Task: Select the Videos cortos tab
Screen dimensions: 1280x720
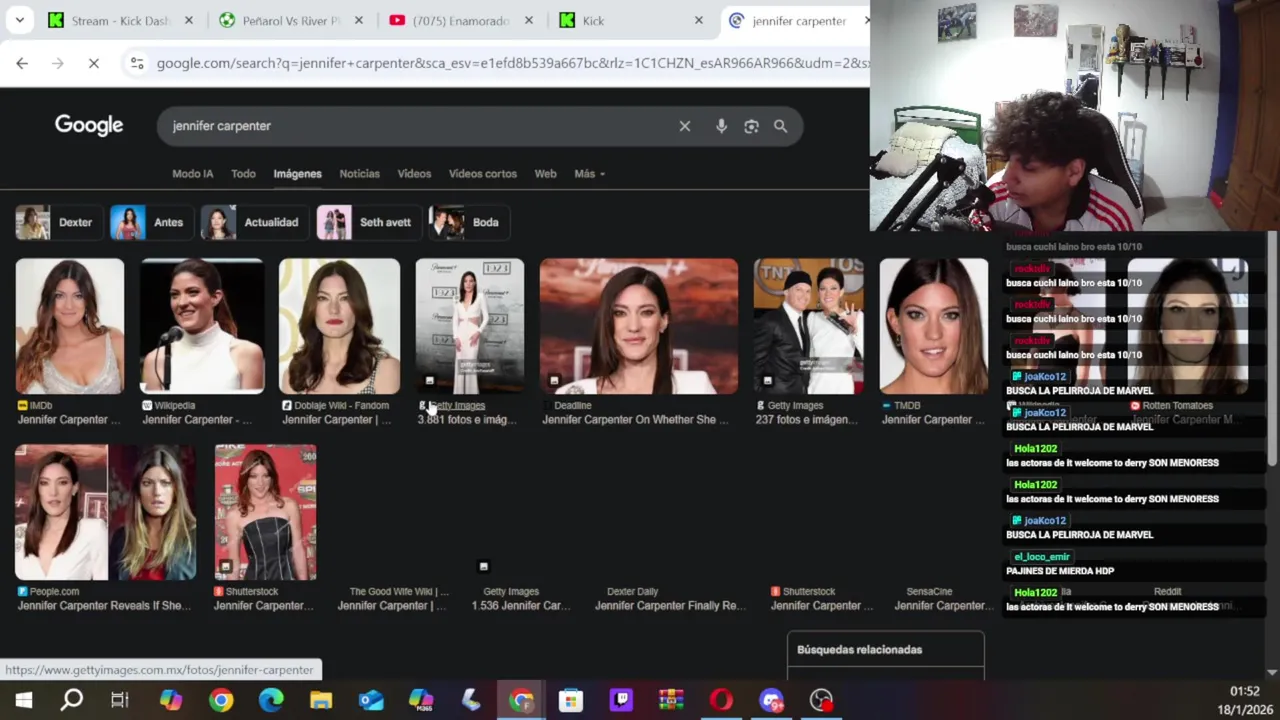Action: coord(482,174)
